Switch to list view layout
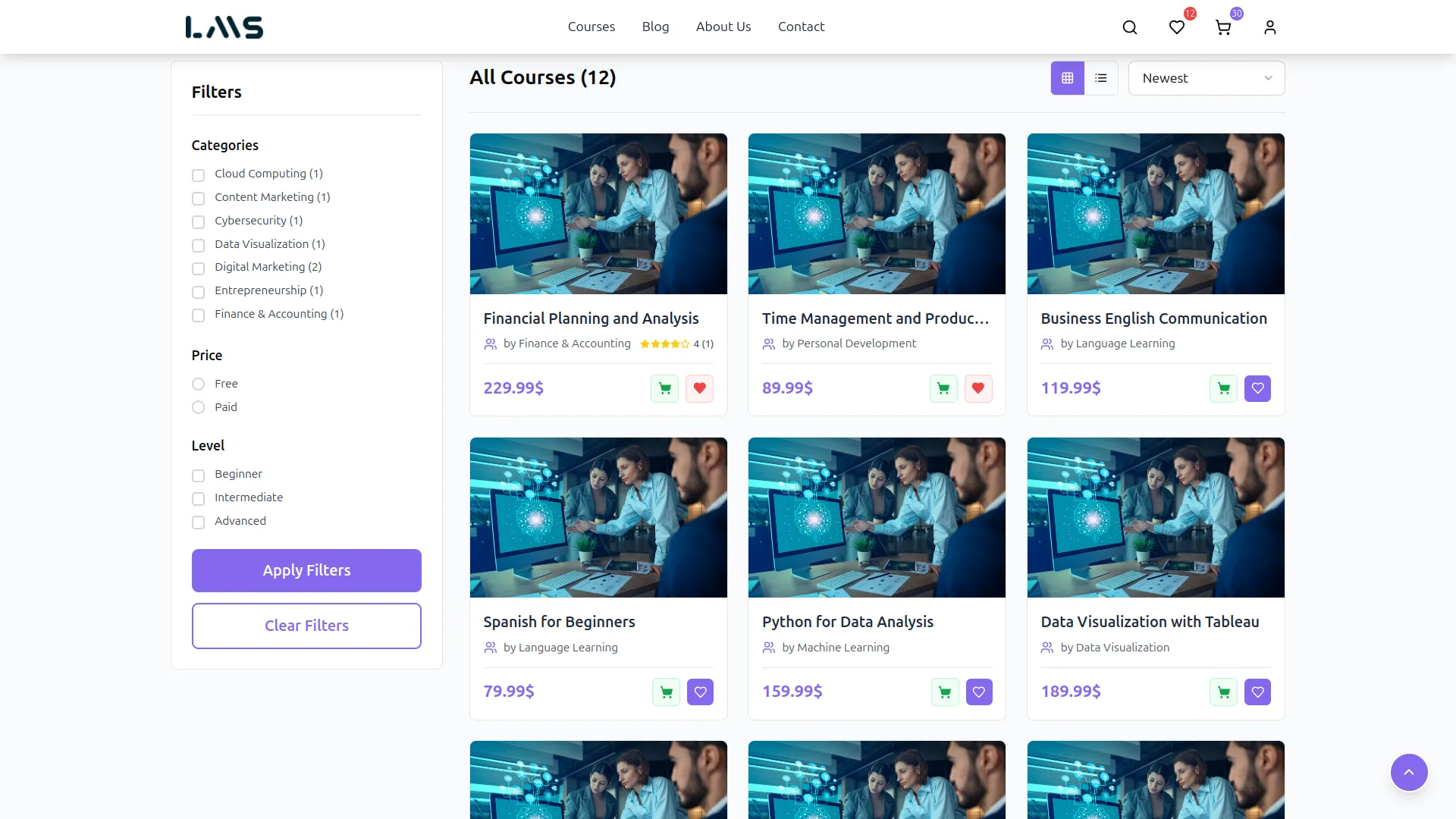The image size is (1456, 819). click(1101, 78)
